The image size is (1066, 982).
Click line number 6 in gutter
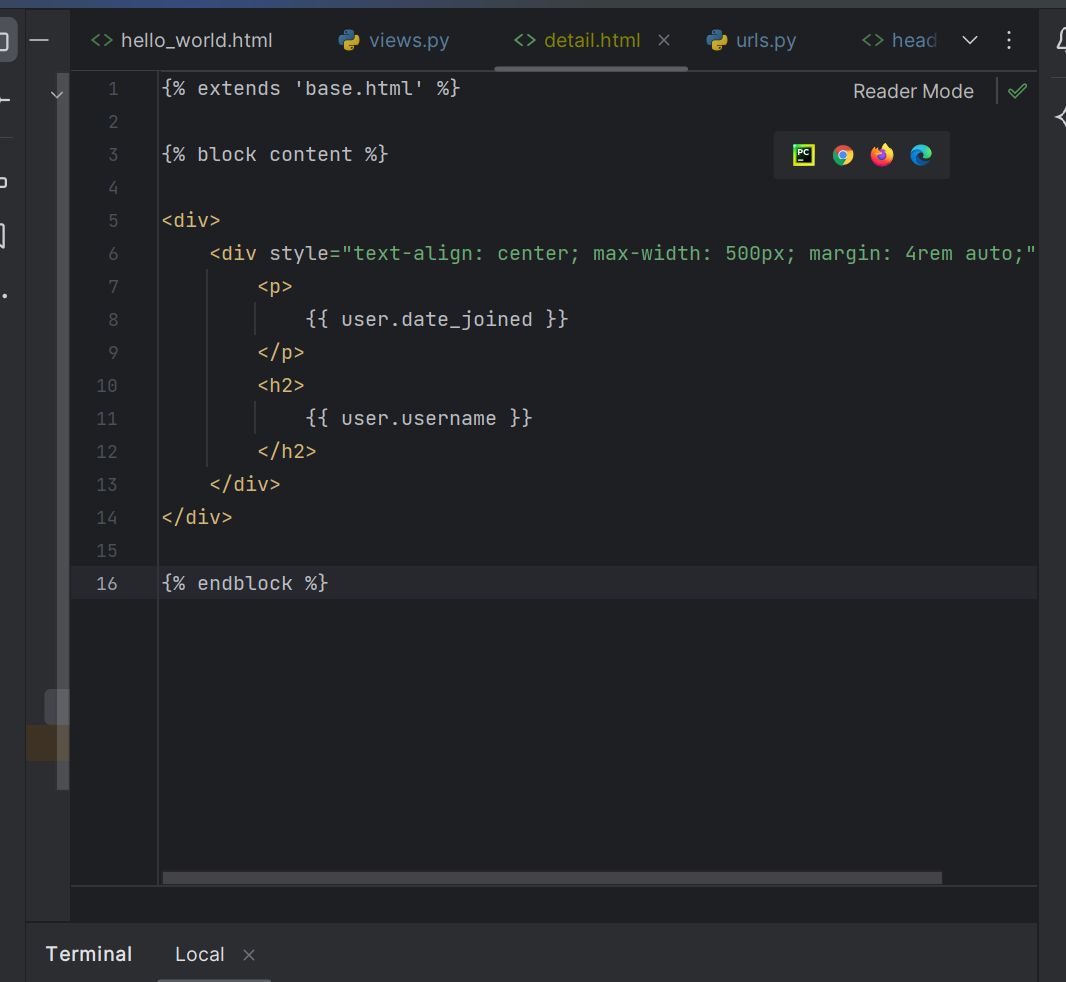[113, 254]
